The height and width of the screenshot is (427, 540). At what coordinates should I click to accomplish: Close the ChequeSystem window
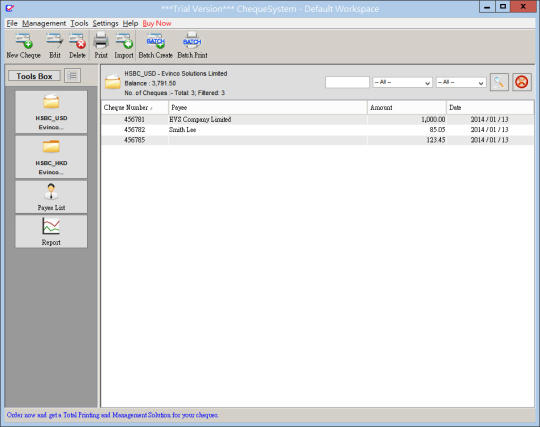[x=523, y=7]
